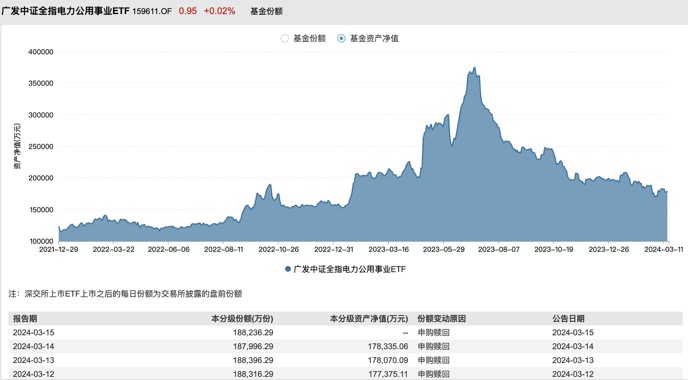Screen dimensions: 688x380
Task: Toggle the 广发中证全指电力公用事业ETF legend series
Action: [x=345, y=269]
